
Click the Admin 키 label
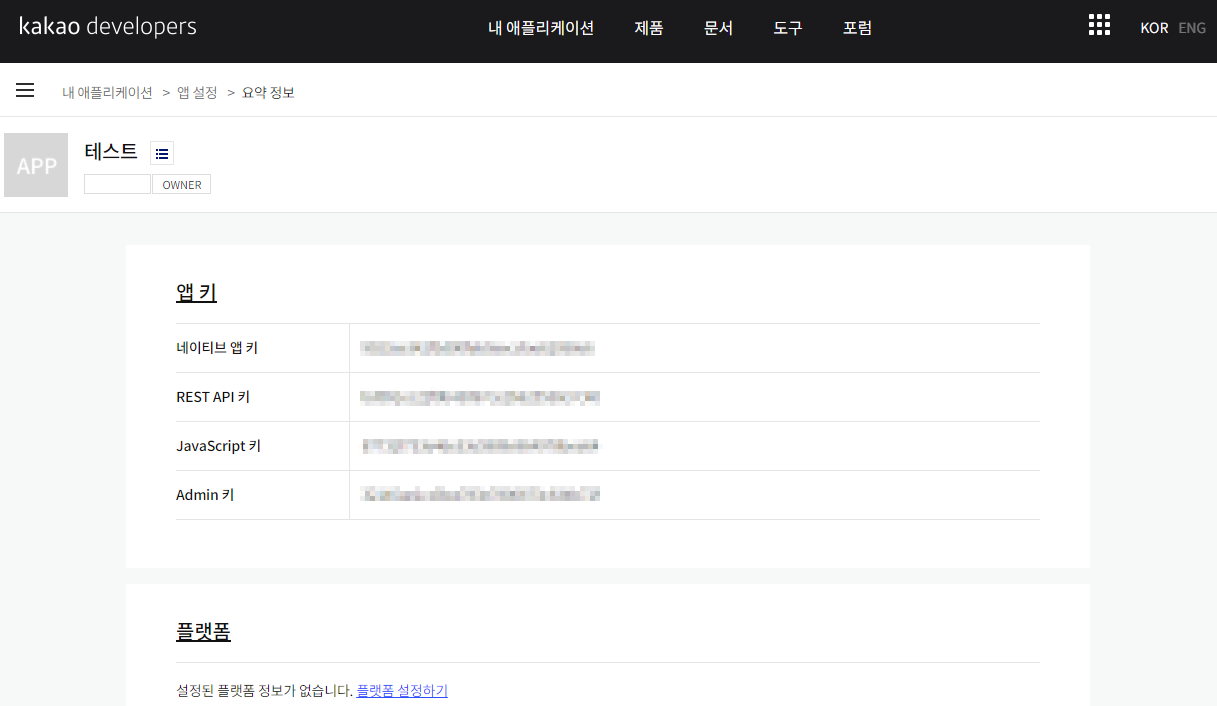click(205, 495)
